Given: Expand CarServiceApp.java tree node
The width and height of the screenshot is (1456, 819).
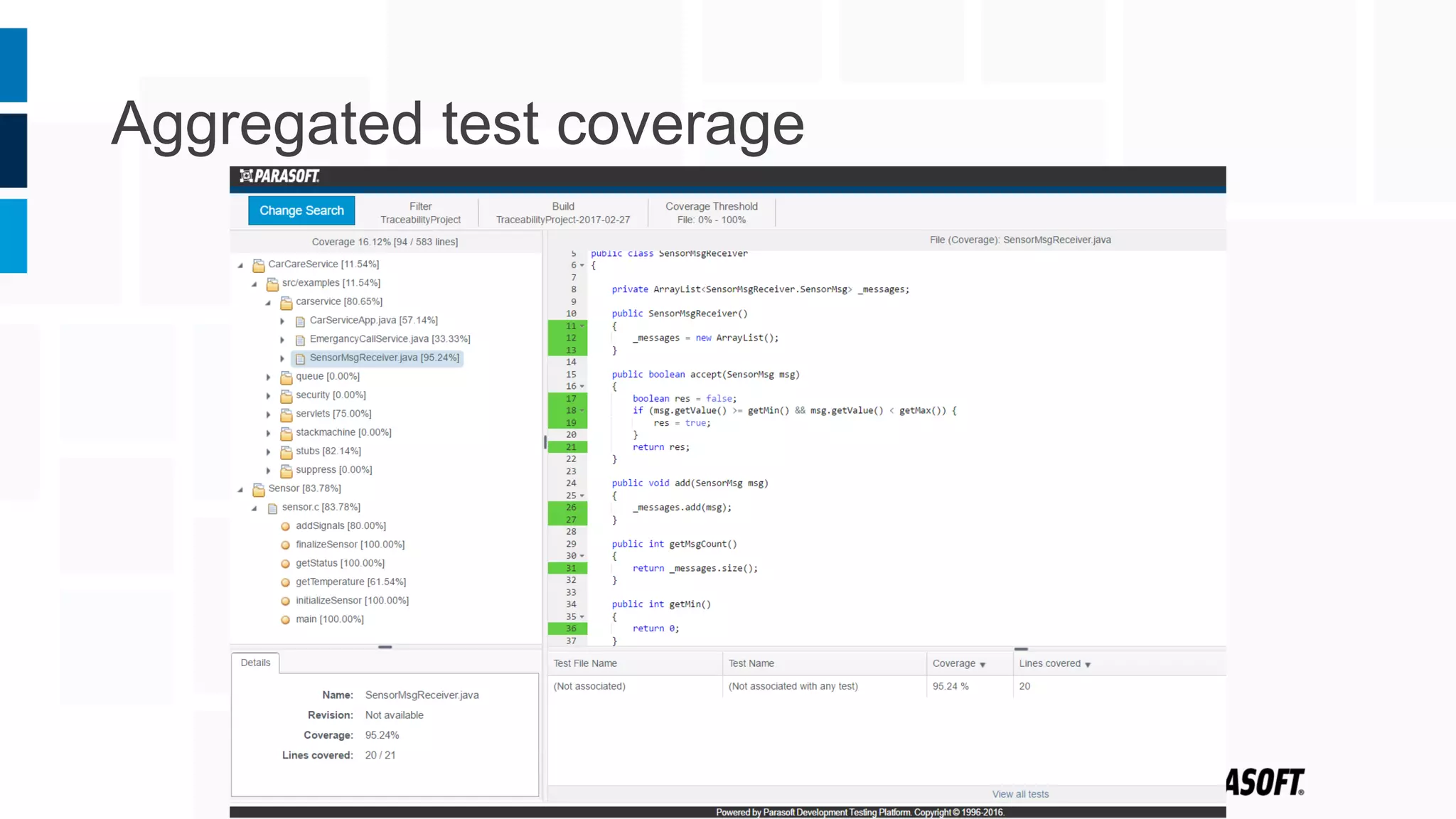Looking at the screenshot, I should click(x=282, y=321).
